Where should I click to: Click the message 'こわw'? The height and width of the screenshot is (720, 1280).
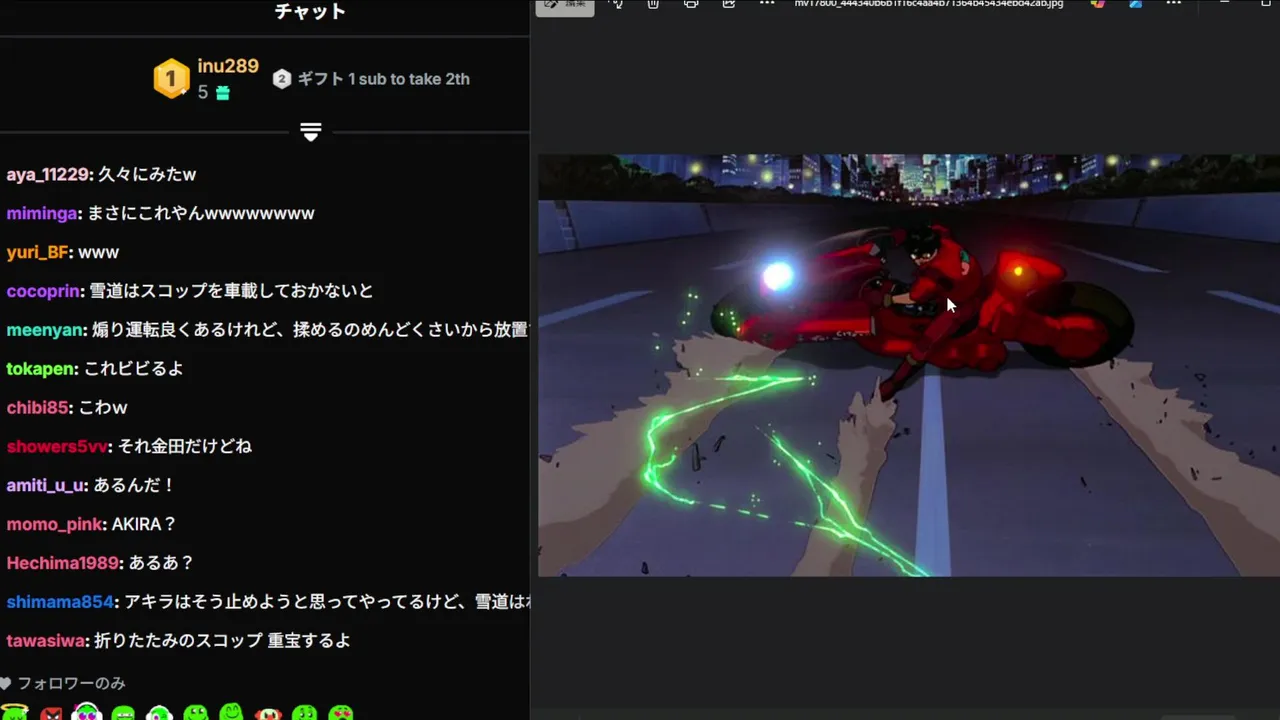click(x=103, y=408)
